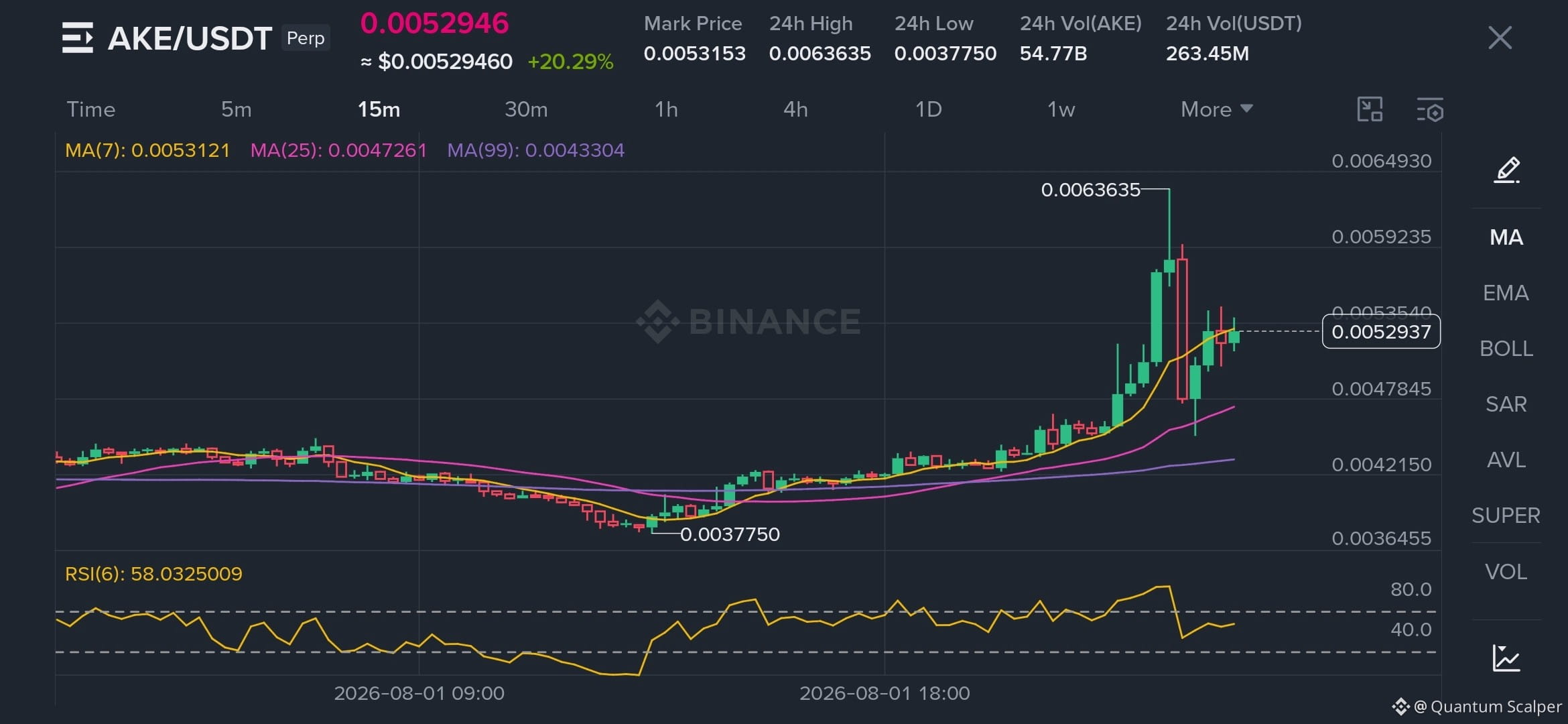Enable the EMA indicator
1568x724 pixels.
click(1506, 293)
